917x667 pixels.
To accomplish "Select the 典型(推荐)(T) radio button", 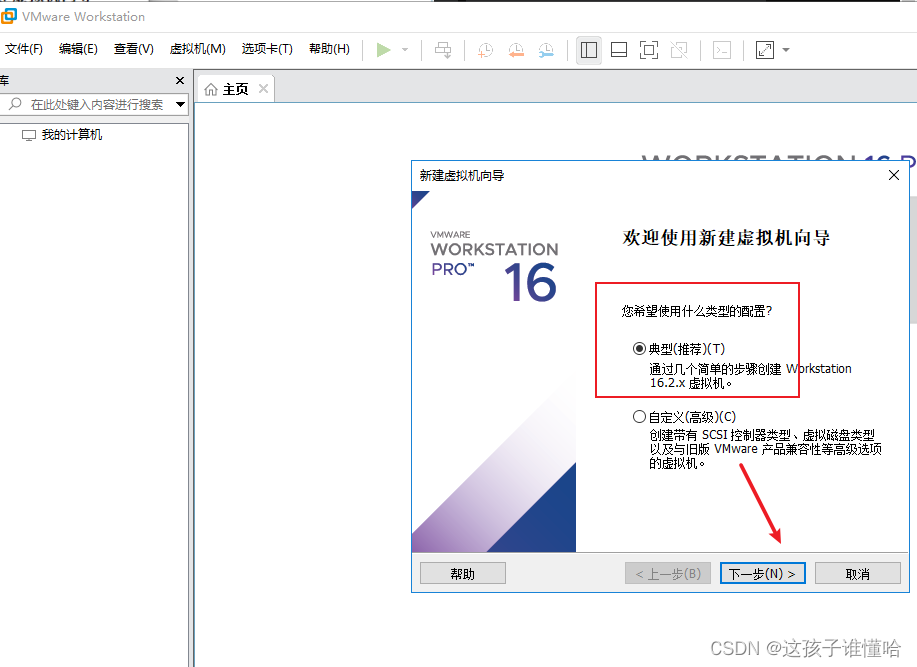I will pyautogui.click(x=639, y=349).
